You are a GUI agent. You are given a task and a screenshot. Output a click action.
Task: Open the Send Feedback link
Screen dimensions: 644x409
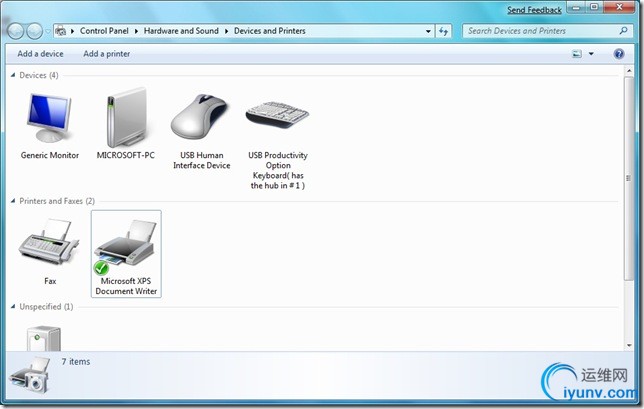pos(534,10)
